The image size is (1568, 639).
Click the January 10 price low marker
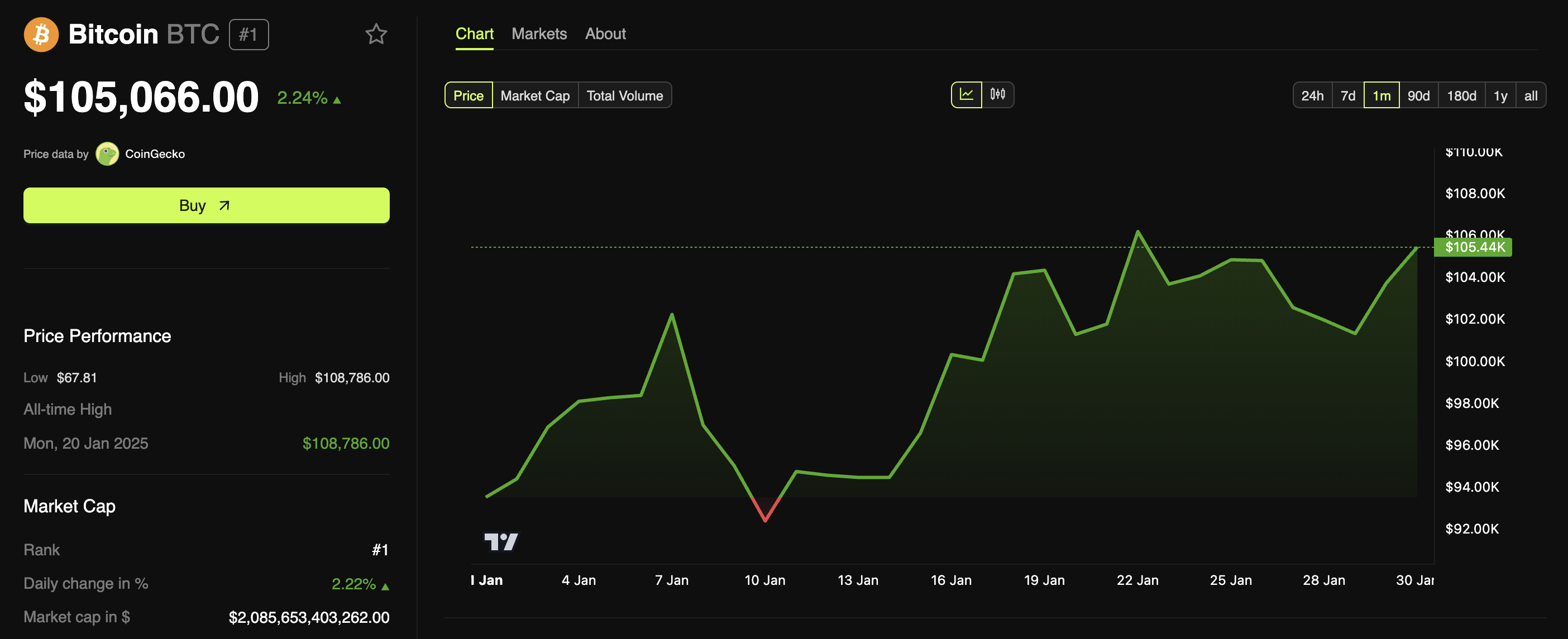765,527
